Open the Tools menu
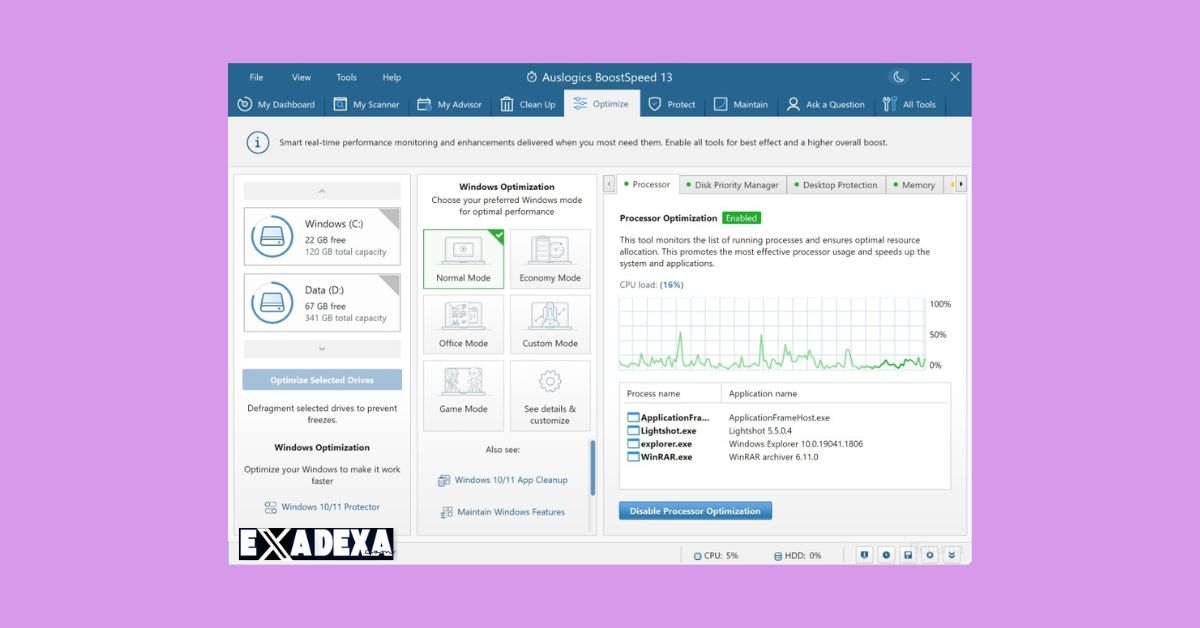This screenshot has width=1200, height=628. coord(346,77)
